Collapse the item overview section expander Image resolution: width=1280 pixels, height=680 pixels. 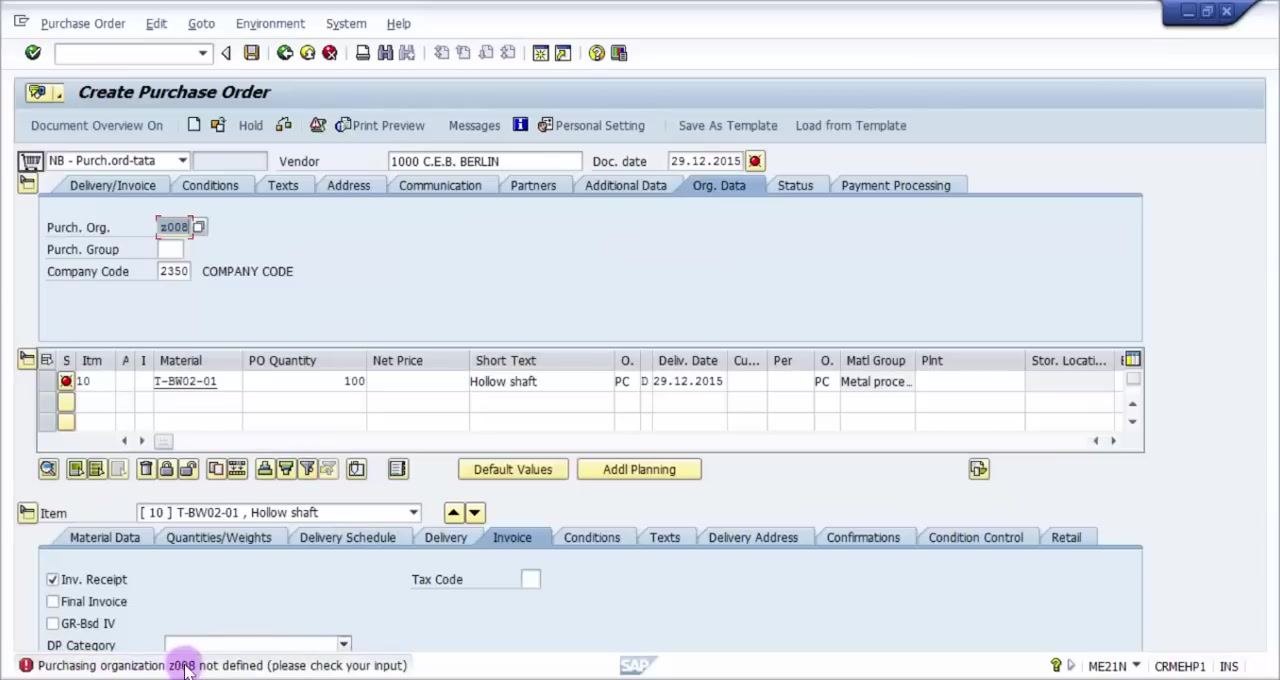(27, 359)
